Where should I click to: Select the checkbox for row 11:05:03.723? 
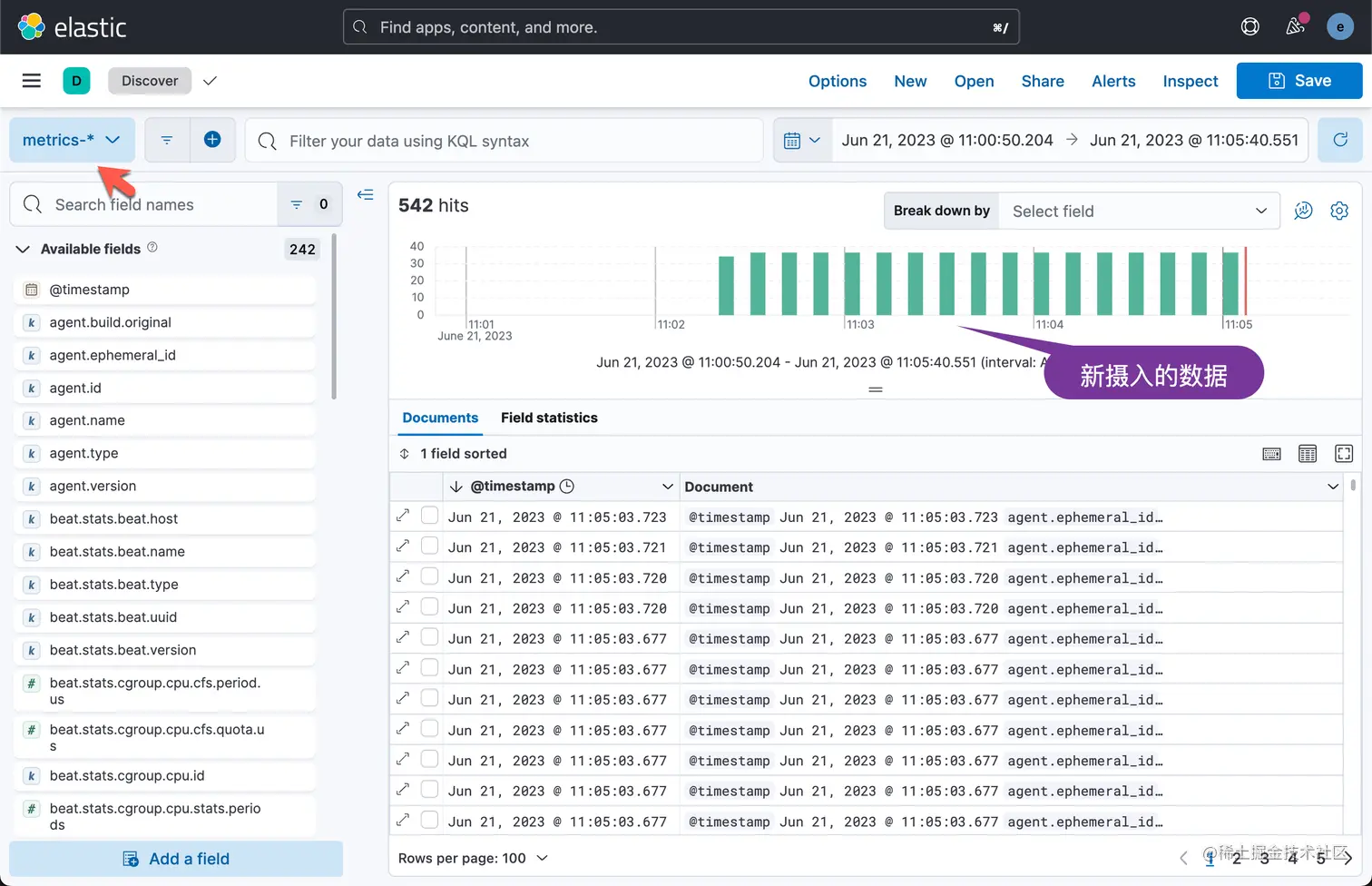click(430, 516)
